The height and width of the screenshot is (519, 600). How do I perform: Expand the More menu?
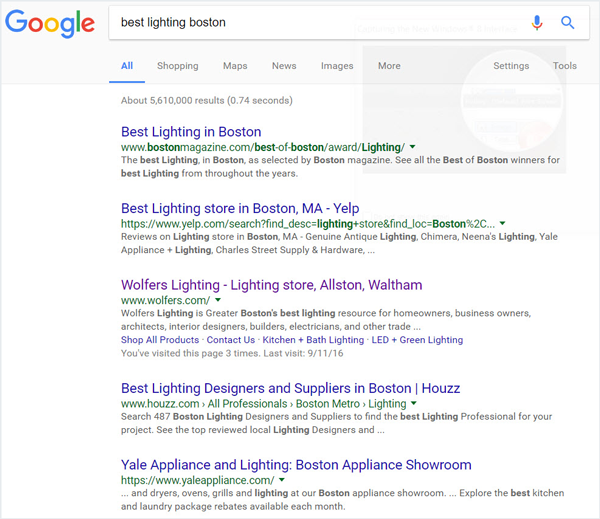point(389,66)
